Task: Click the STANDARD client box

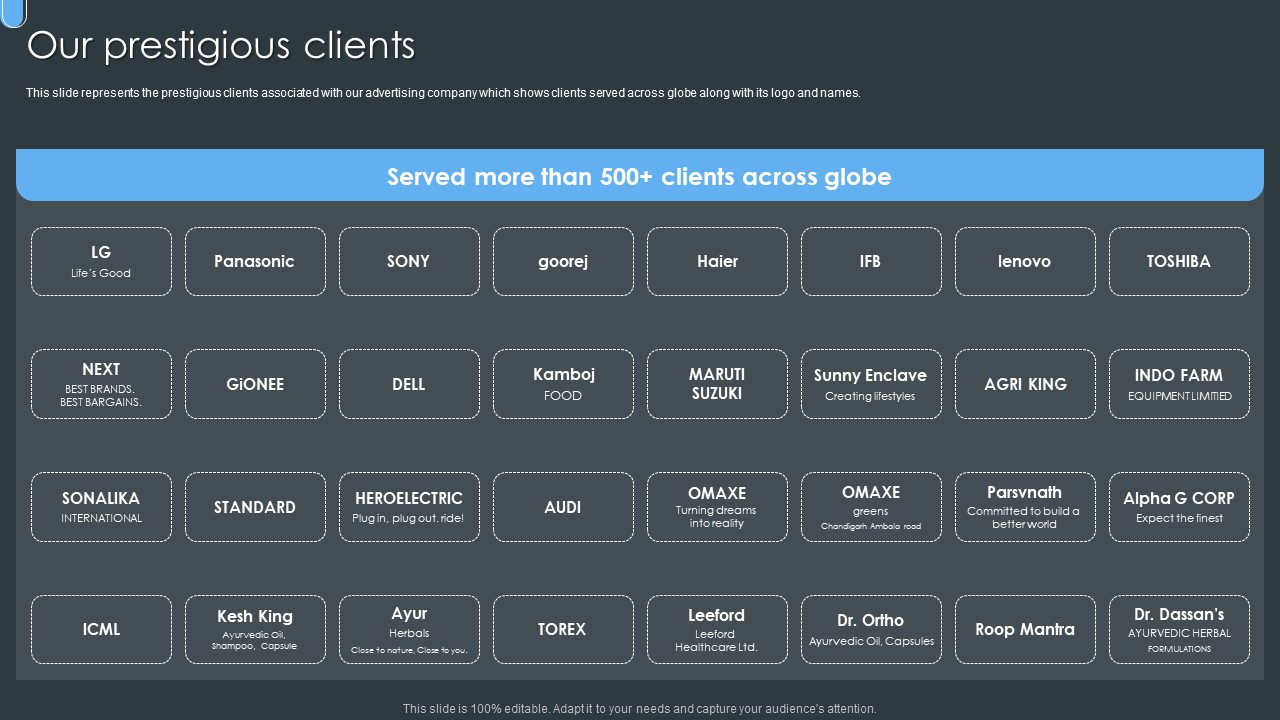Action: (x=255, y=507)
